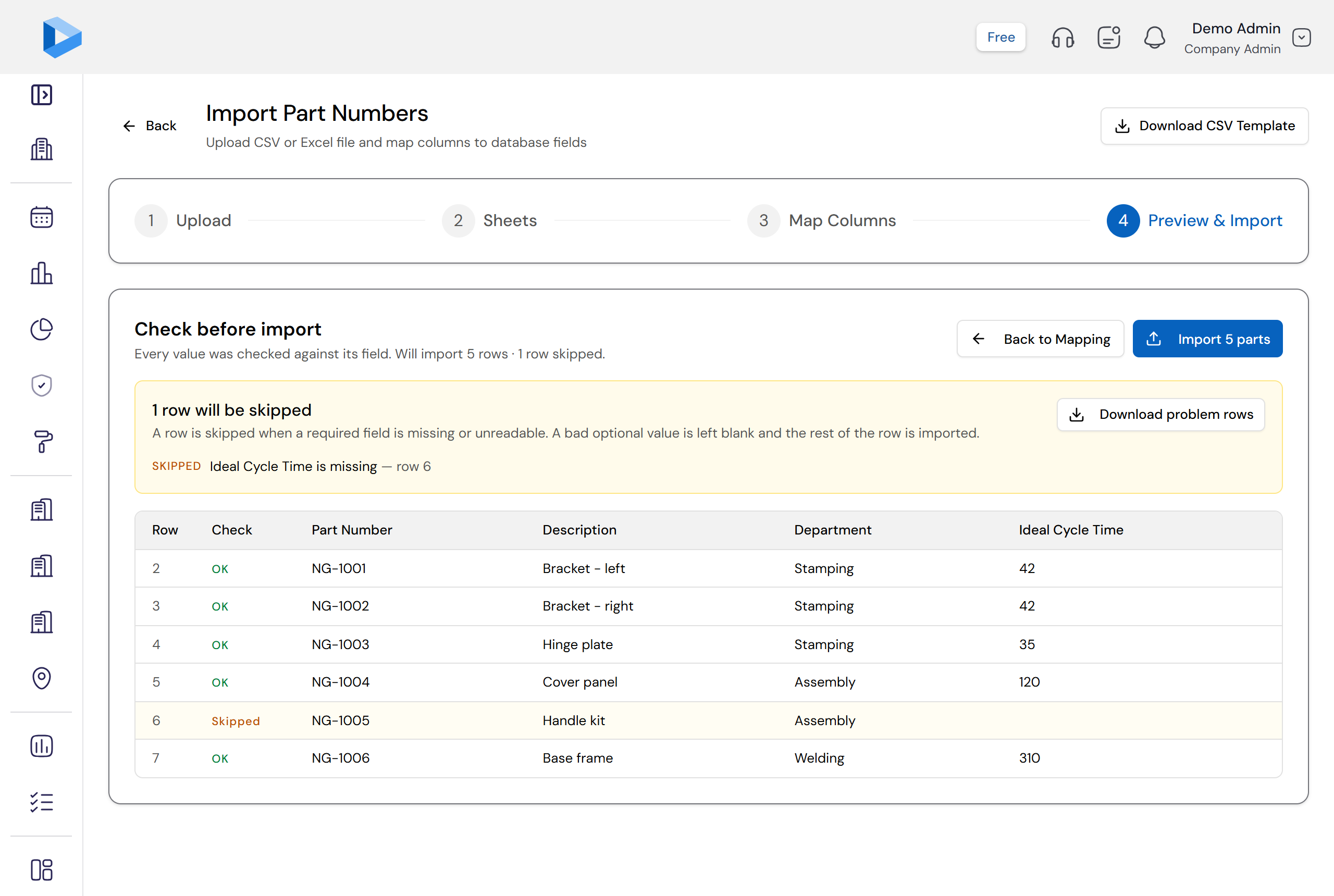Go to step 1 Upload
The width and height of the screenshot is (1334, 896).
(x=183, y=220)
